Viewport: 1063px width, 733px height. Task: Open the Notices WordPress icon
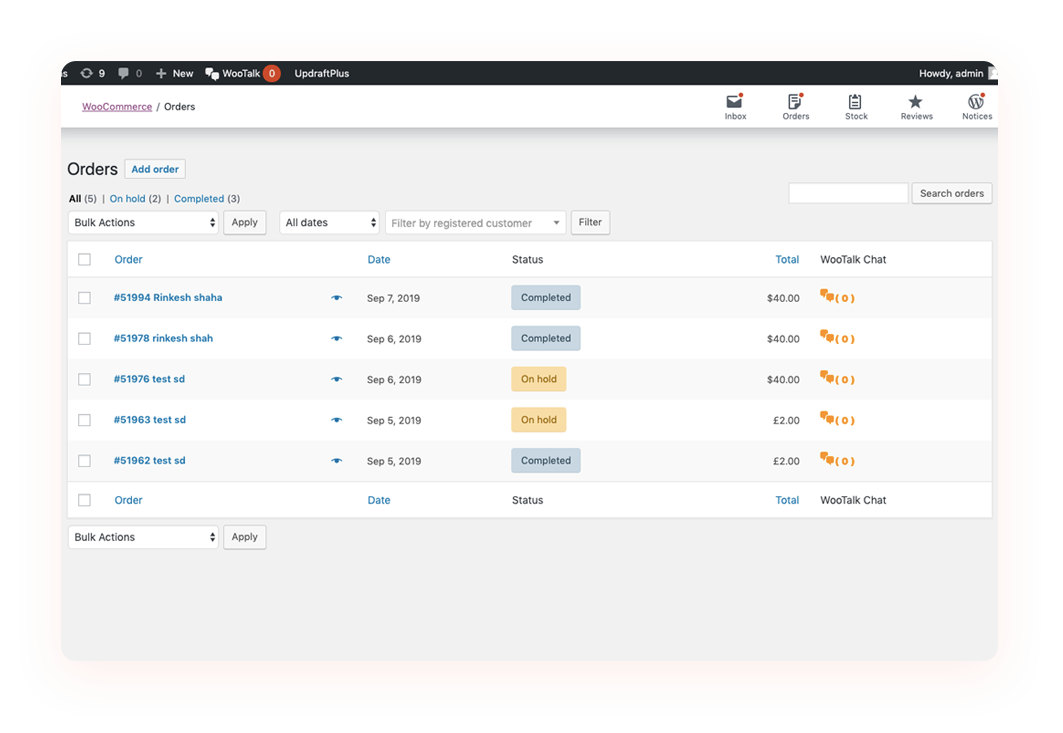(976, 102)
